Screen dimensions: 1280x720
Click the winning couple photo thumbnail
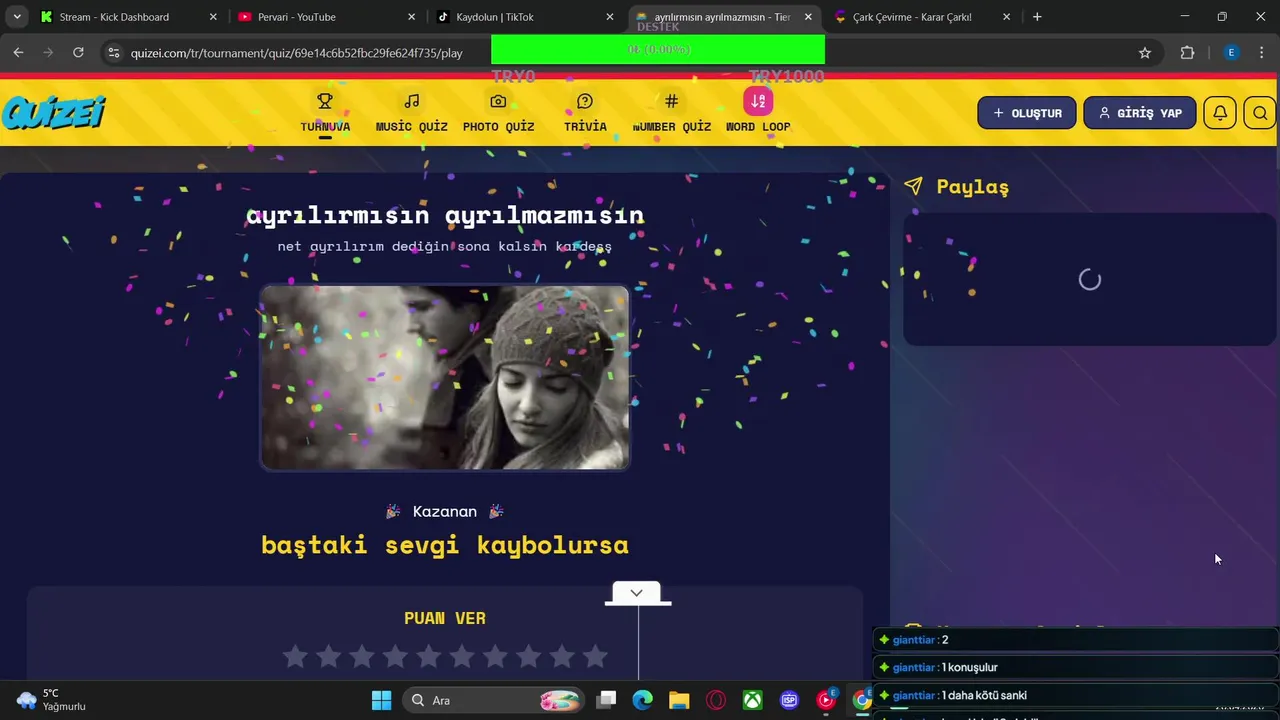(x=445, y=377)
